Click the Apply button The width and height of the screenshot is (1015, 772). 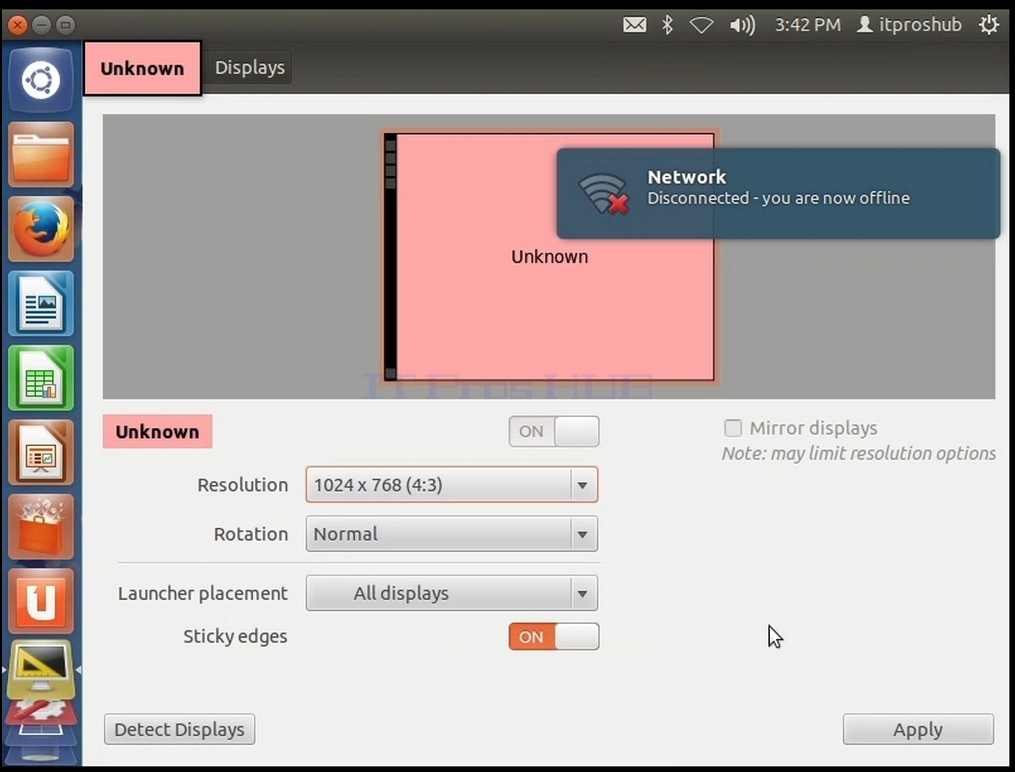(918, 729)
